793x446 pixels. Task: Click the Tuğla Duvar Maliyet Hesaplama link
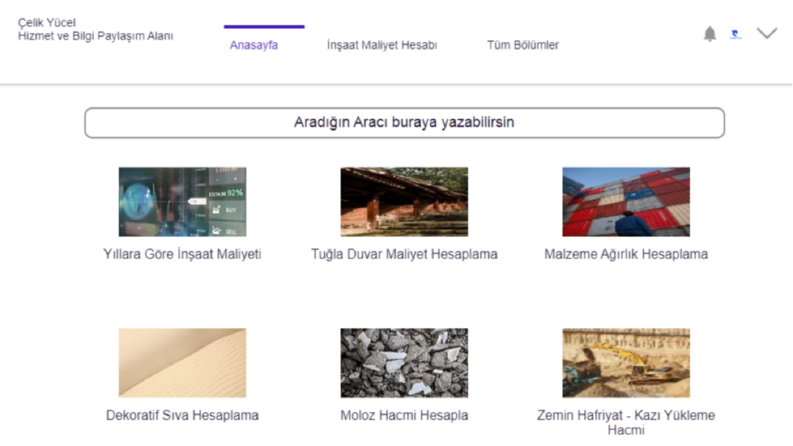(404, 254)
